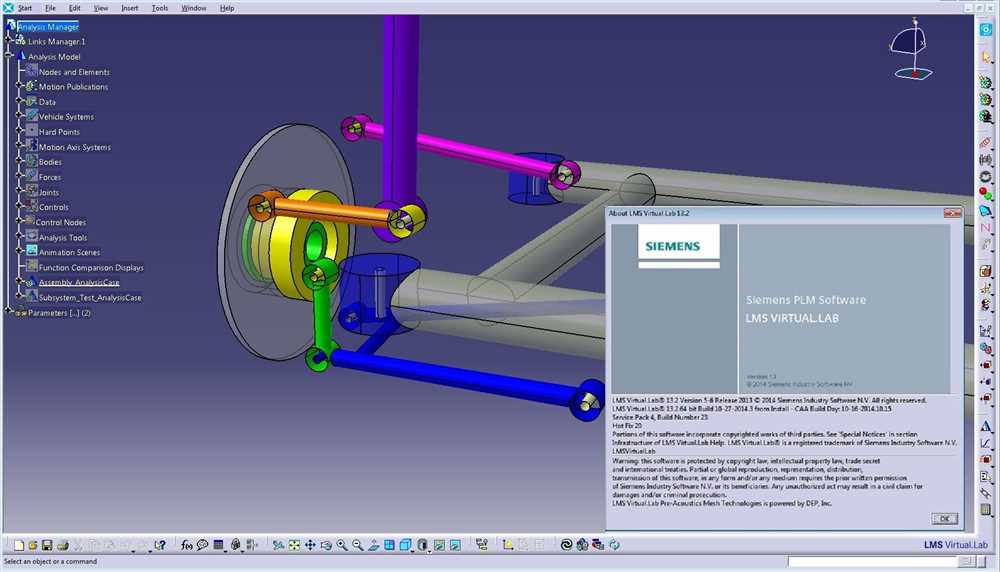Open the Start menu
Viewport: 1000px width, 572px height.
pos(25,8)
